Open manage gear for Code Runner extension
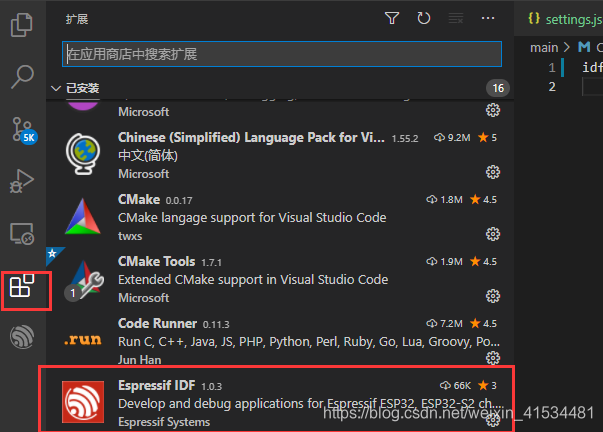Image resolution: width=603 pixels, height=432 pixels. [493, 358]
